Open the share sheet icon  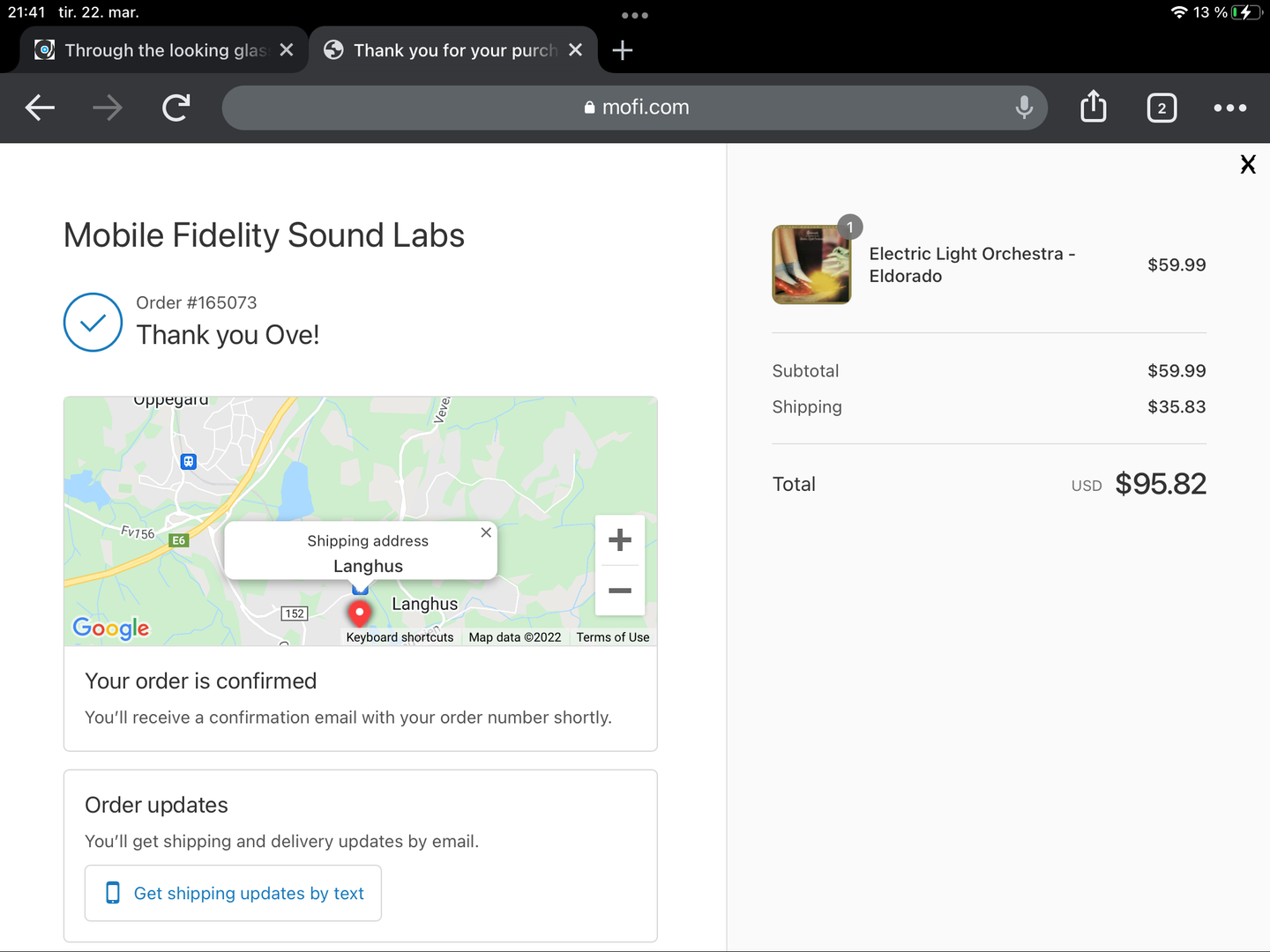[x=1094, y=108]
